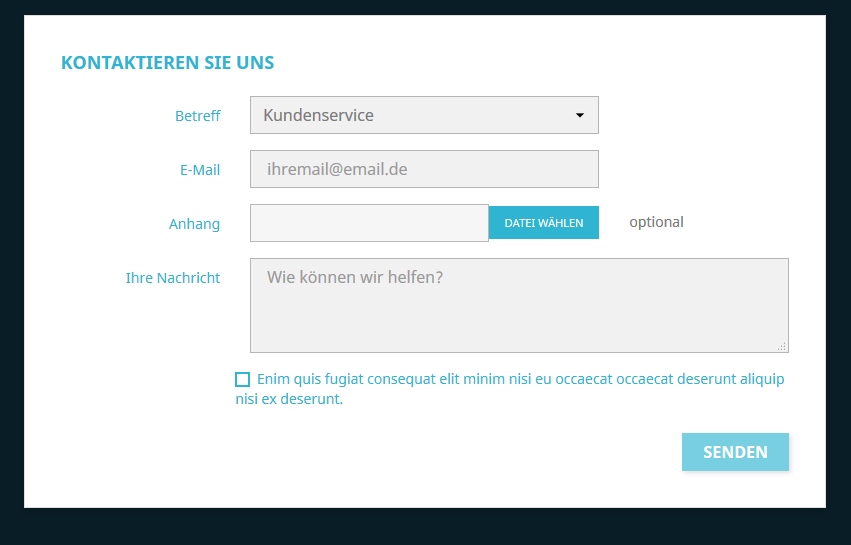
Task: Click the Ihre Nachricht label
Action: (x=173, y=278)
